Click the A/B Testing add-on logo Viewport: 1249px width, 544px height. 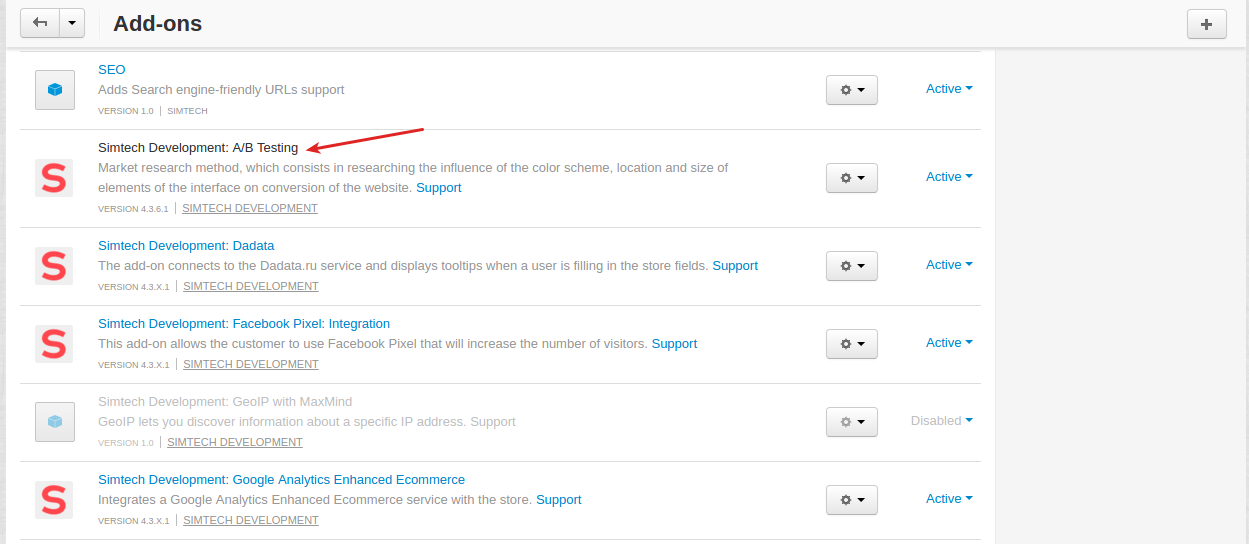click(x=54, y=178)
